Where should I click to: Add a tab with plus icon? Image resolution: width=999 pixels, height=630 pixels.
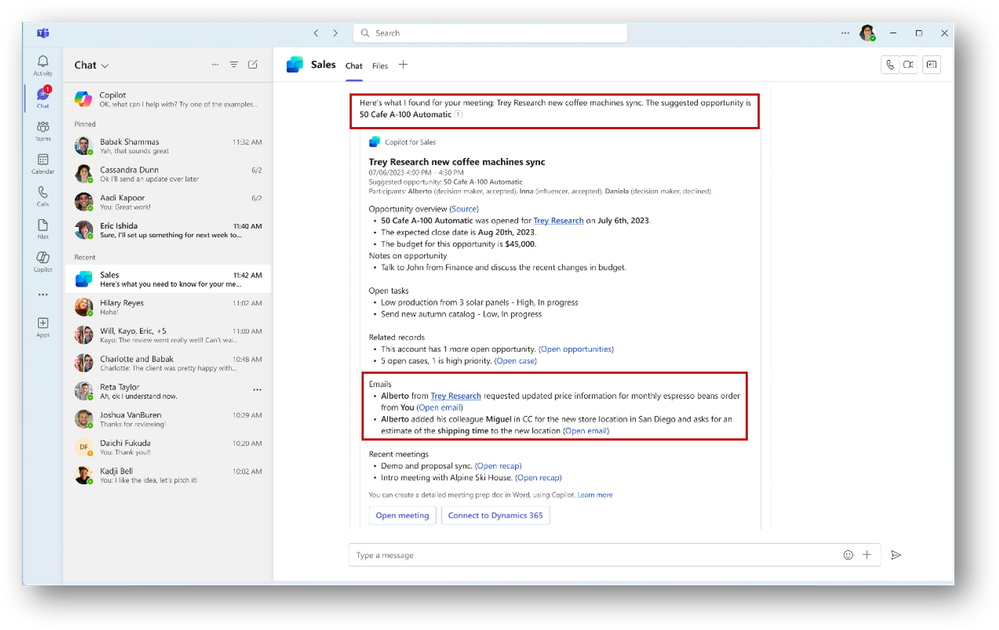pyautogui.click(x=403, y=64)
